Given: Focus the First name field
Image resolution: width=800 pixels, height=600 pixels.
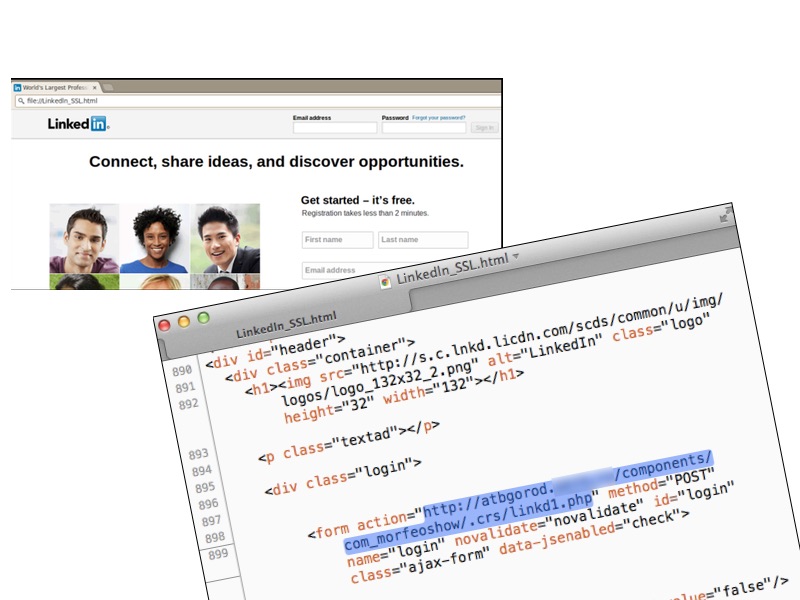Looking at the screenshot, I should pos(337,240).
